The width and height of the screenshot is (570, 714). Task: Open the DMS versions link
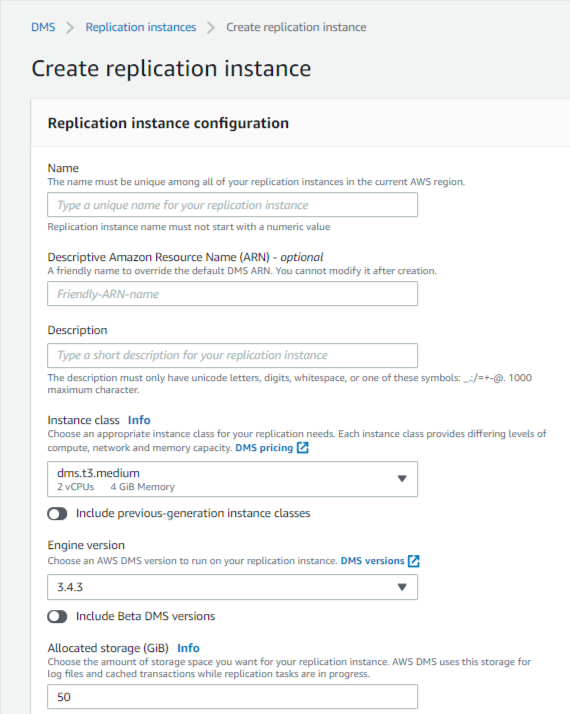coord(372,561)
